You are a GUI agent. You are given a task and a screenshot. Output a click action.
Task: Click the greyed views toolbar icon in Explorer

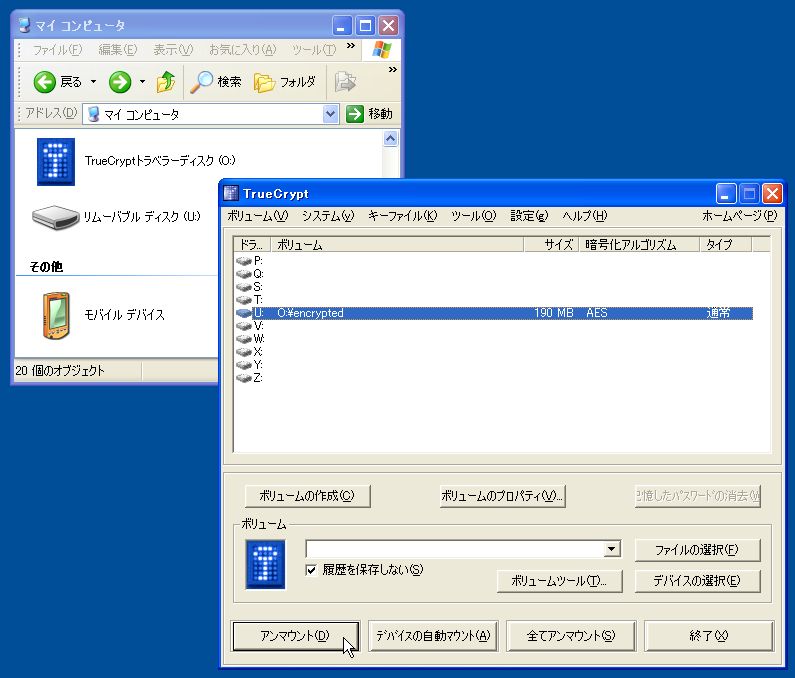click(345, 82)
